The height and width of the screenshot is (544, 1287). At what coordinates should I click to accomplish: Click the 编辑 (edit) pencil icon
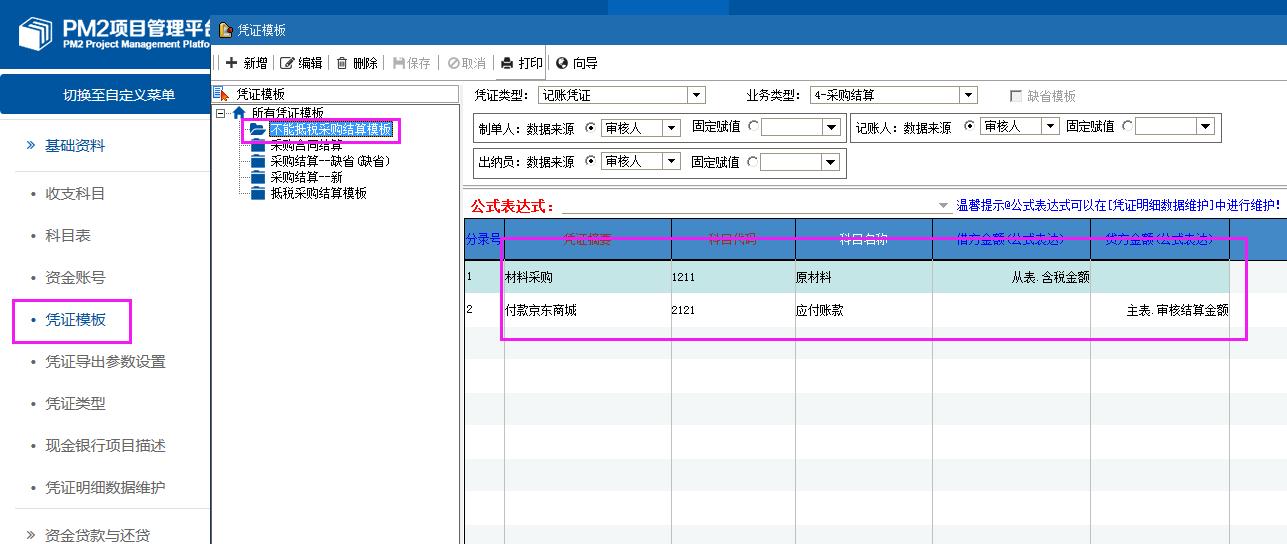pyautogui.click(x=288, y=63)
